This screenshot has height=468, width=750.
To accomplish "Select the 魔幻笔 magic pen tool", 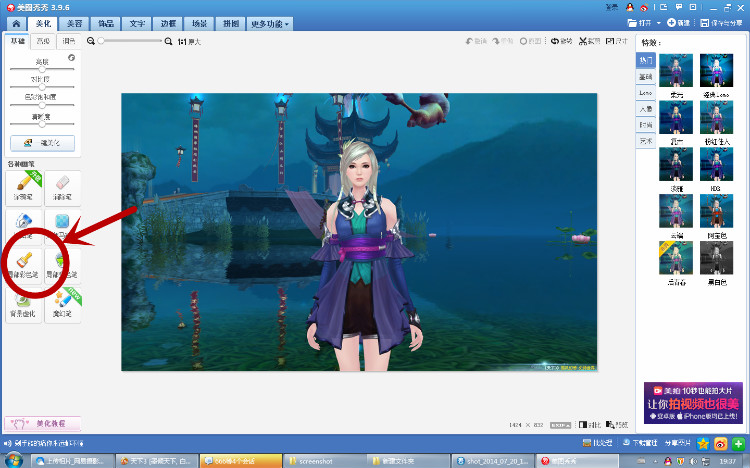I will click(x=63, y=305).
